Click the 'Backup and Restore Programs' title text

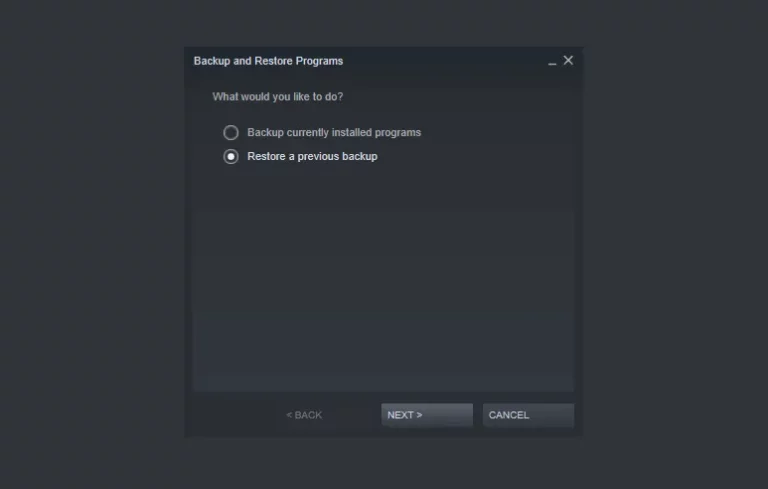[268, 61]
